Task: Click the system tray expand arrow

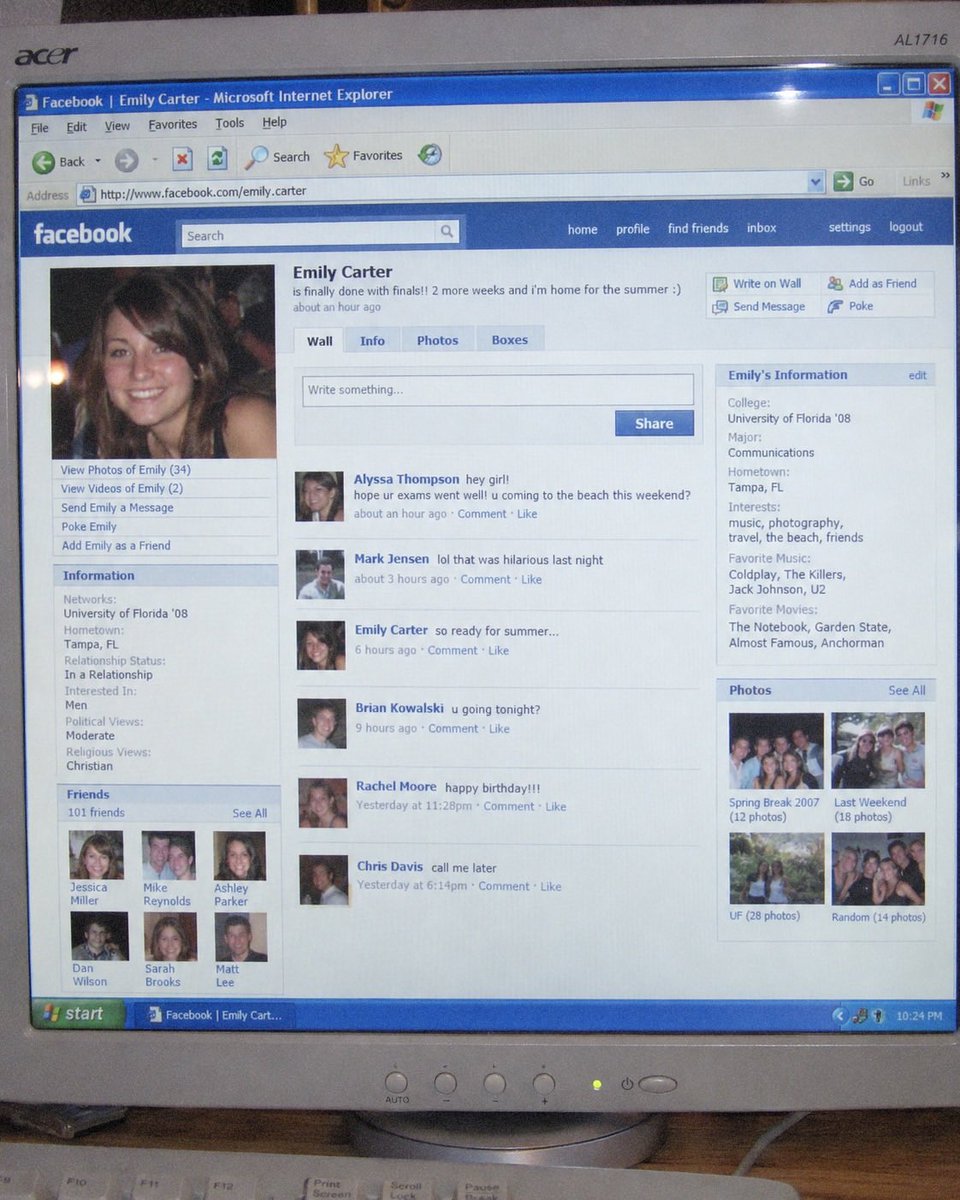Action: click(839, 1016)
